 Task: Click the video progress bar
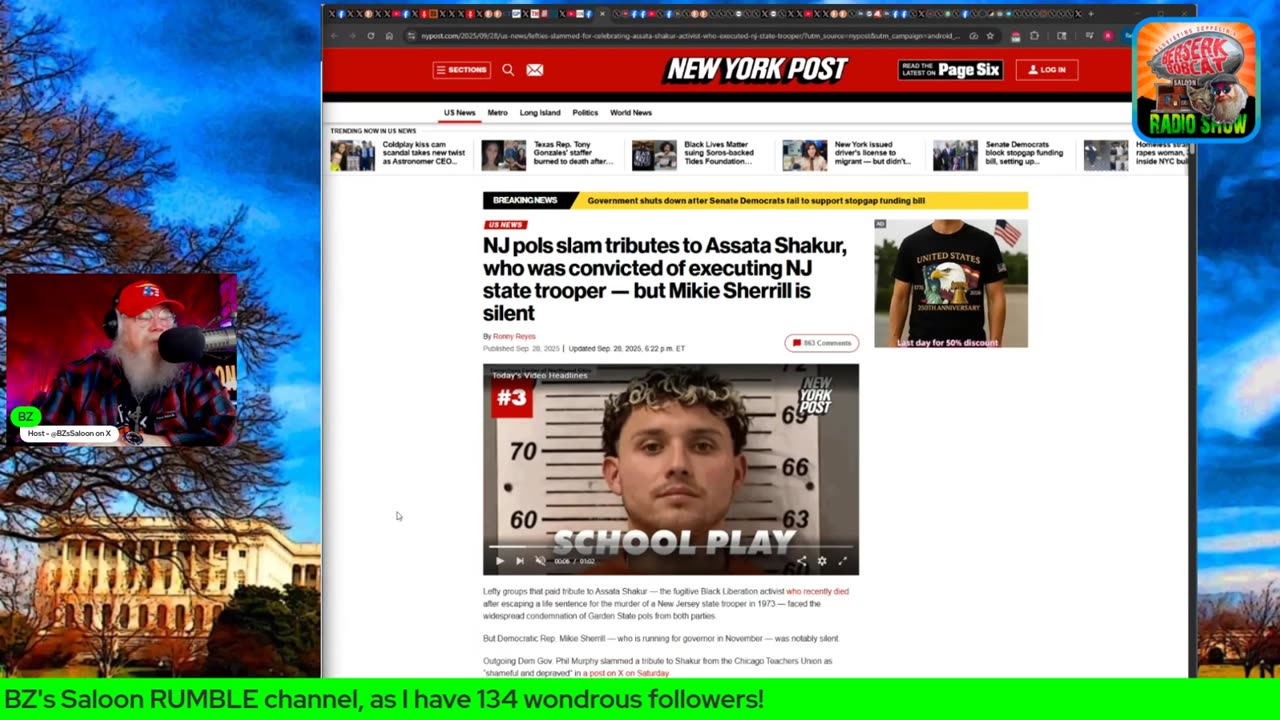pyautogui.click(x=670, y=548)
